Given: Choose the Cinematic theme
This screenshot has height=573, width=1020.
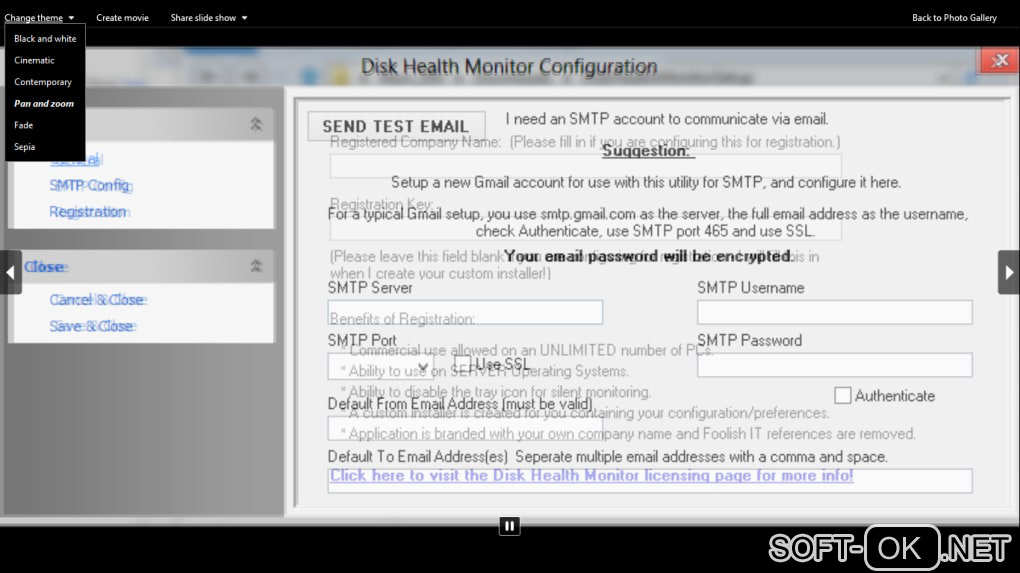Looking at the screenshot, I should 34,60.
